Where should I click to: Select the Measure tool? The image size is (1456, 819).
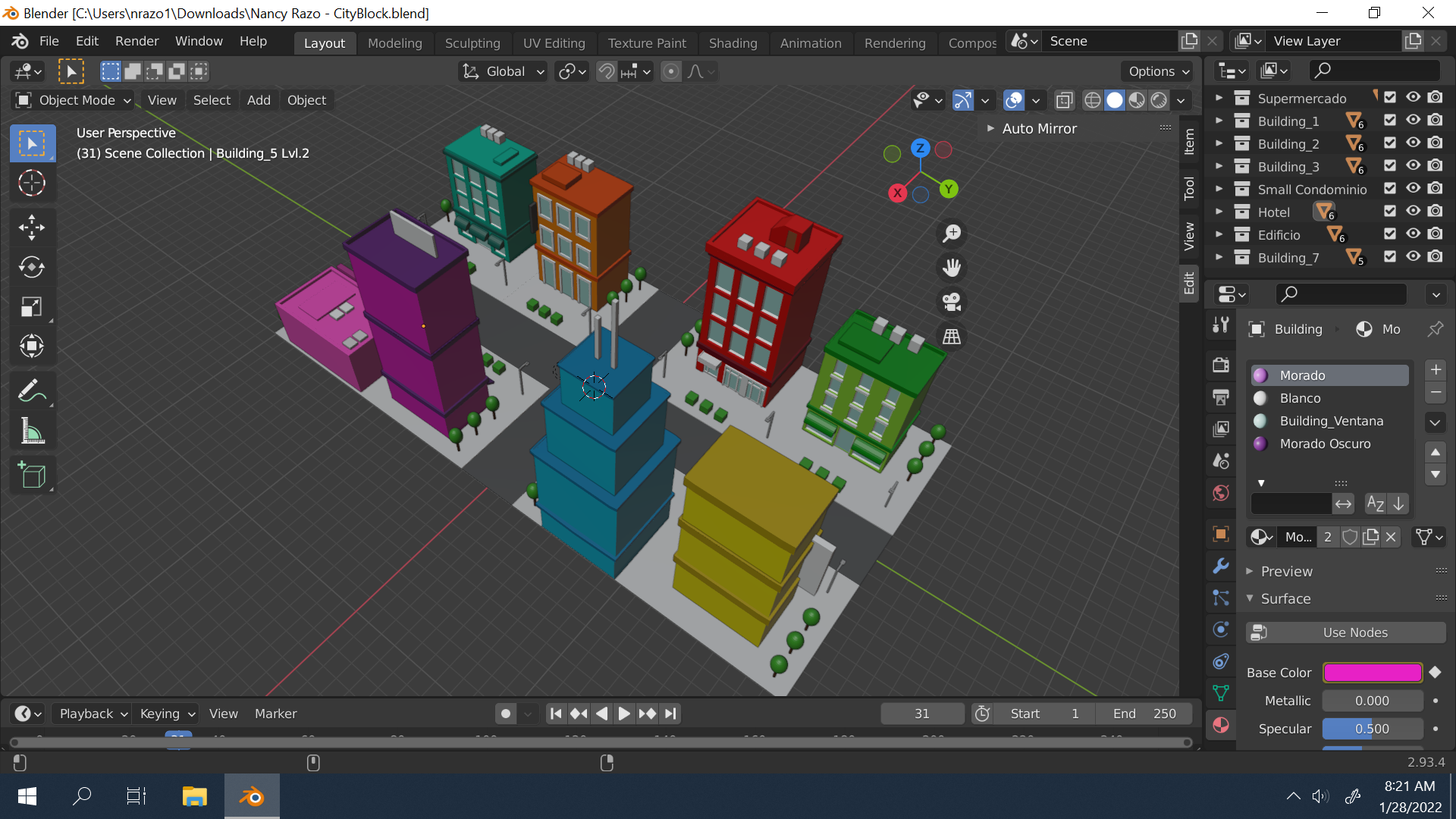click(32, 431)
